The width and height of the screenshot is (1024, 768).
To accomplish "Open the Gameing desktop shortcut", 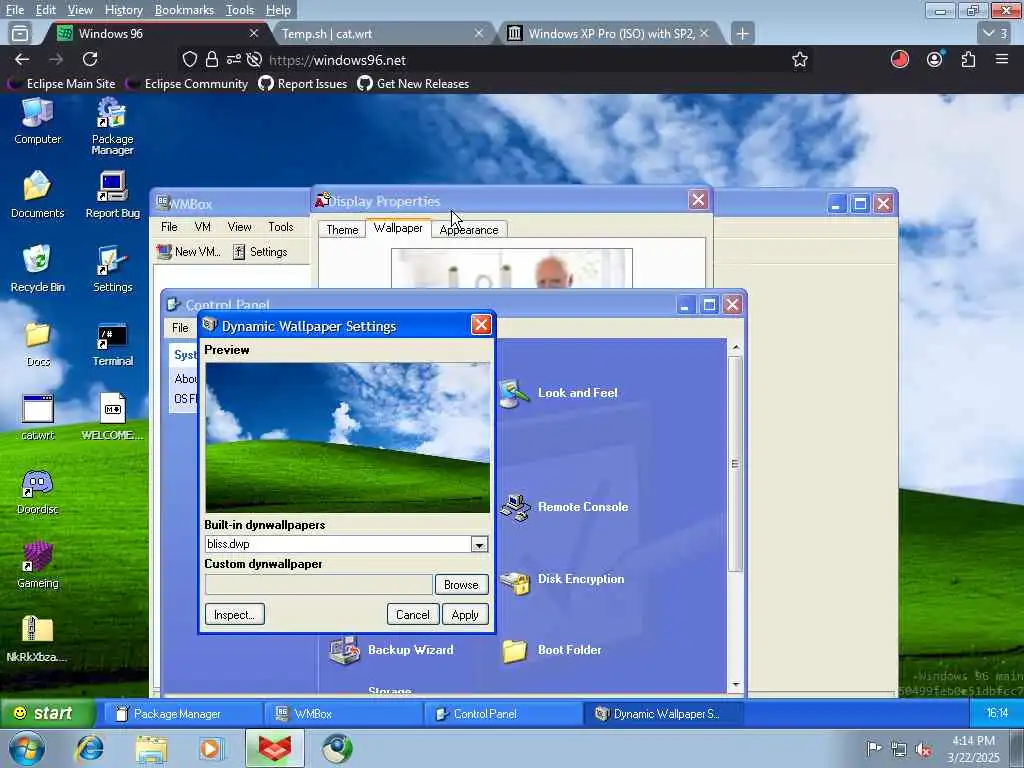I will point(37,565).
